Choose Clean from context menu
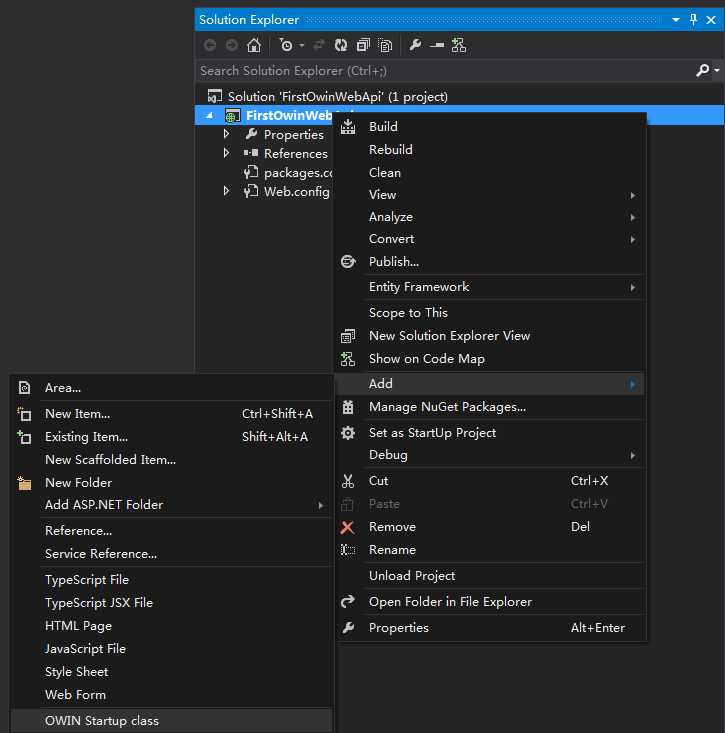725x733 pixels. (490, 172)
